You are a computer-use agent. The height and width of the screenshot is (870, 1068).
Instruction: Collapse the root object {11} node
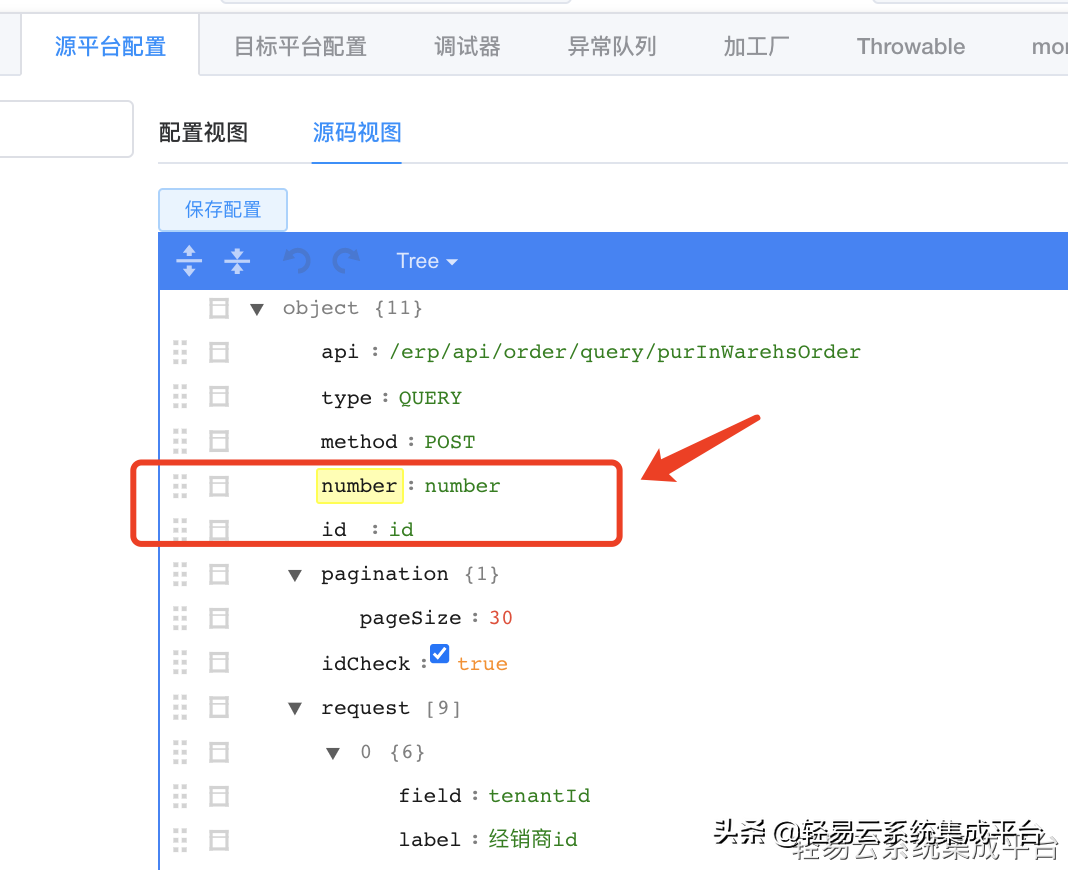tap(256, 309)
